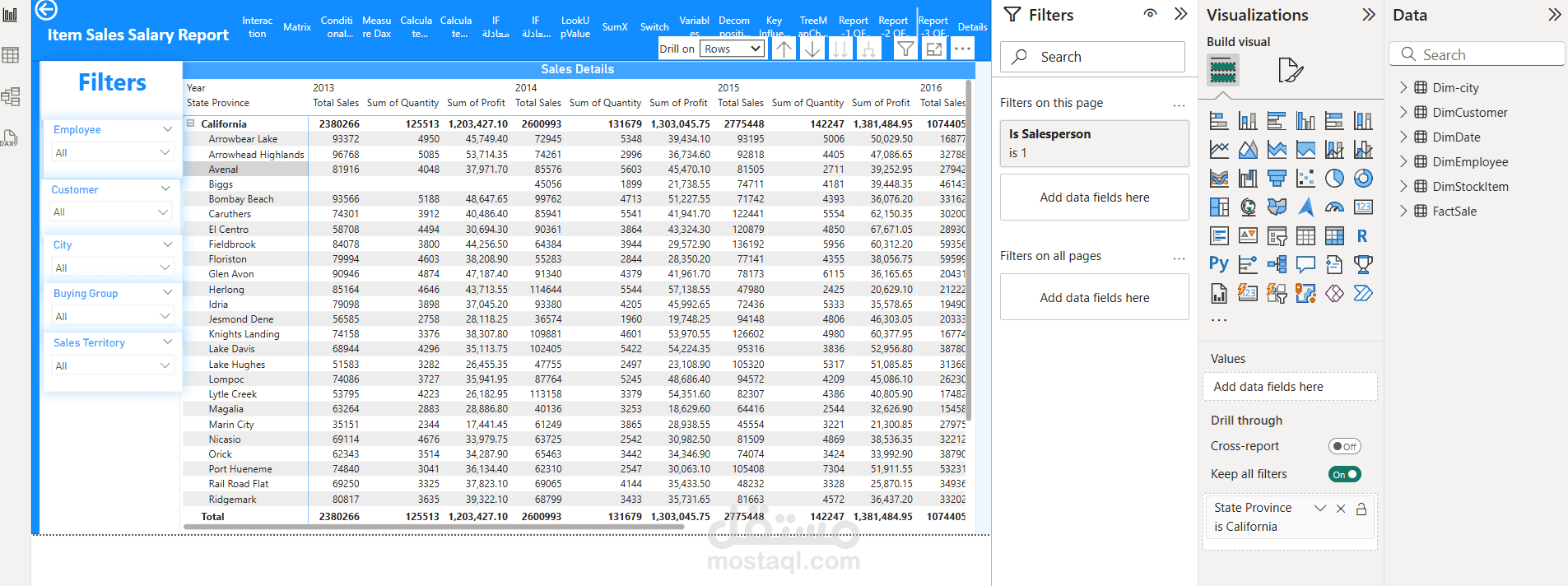Click the Focus mode icon on the matrix
This screenshot has height=586, width=1568.
coord(934,49)
